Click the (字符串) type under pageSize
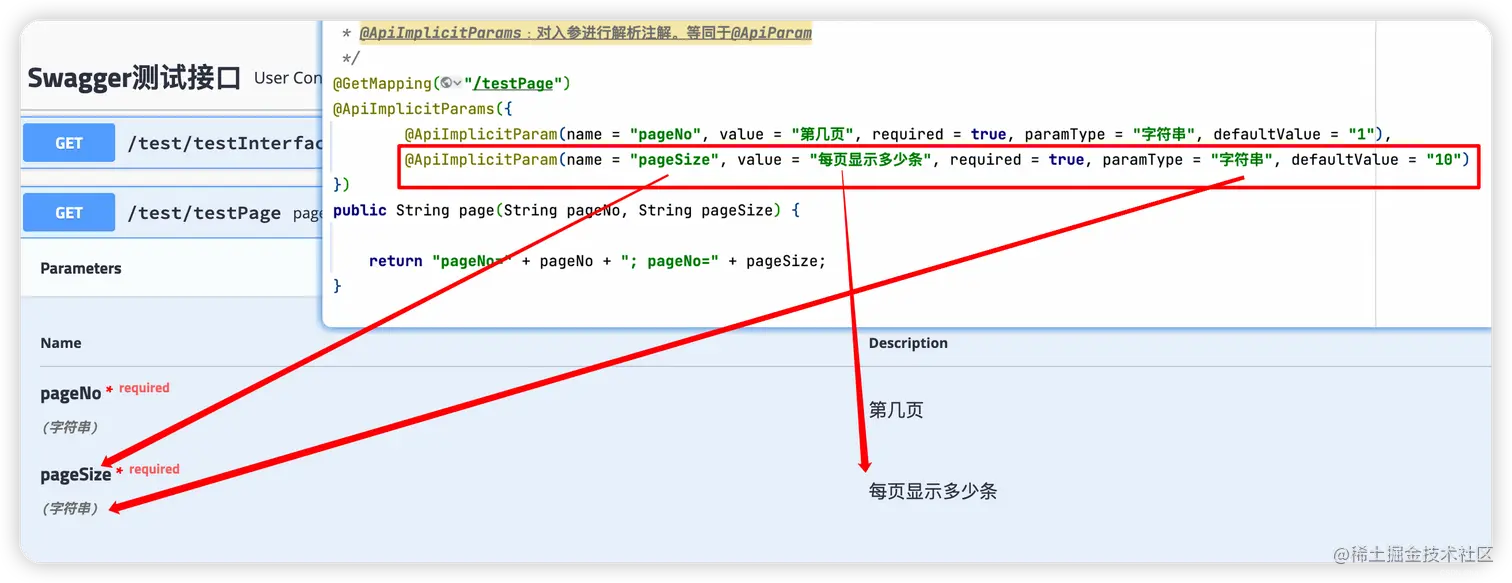The image size is (1512, 583). pyautogui.click(x=70, y=508)
